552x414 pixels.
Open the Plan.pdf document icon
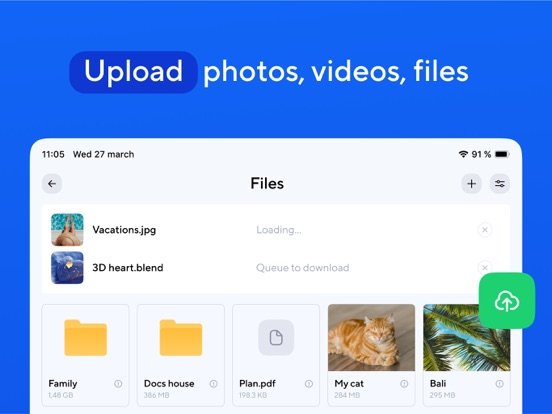[276, 338]
